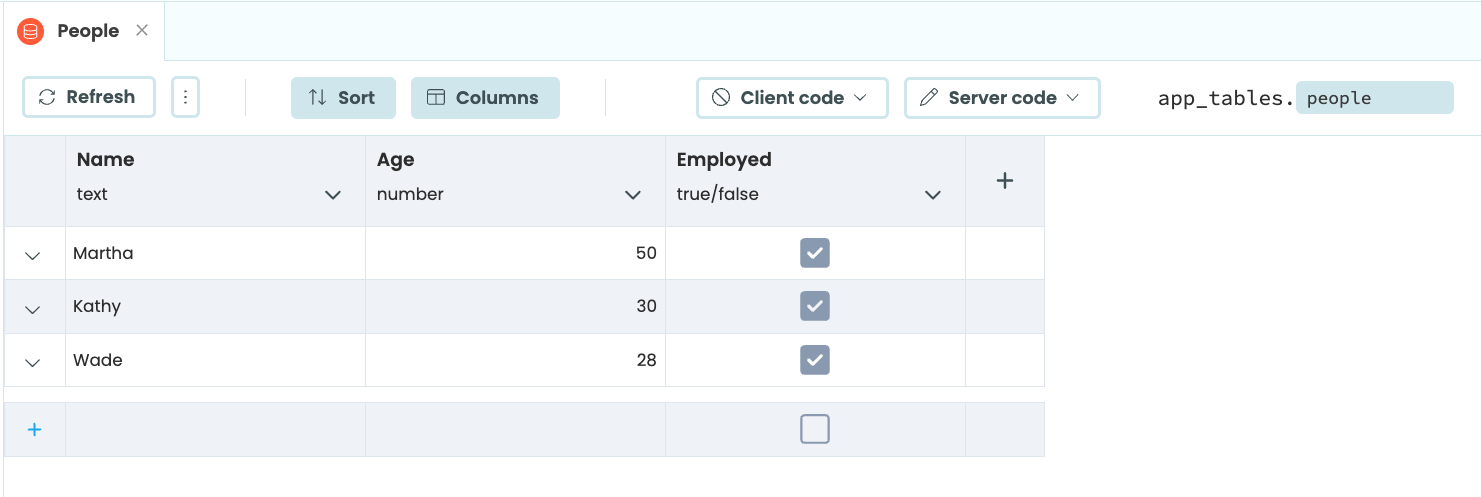Uncheck Employed checkbox for Martha
The width and height of the screenshot is (1481, 497).
click(815, 253)
